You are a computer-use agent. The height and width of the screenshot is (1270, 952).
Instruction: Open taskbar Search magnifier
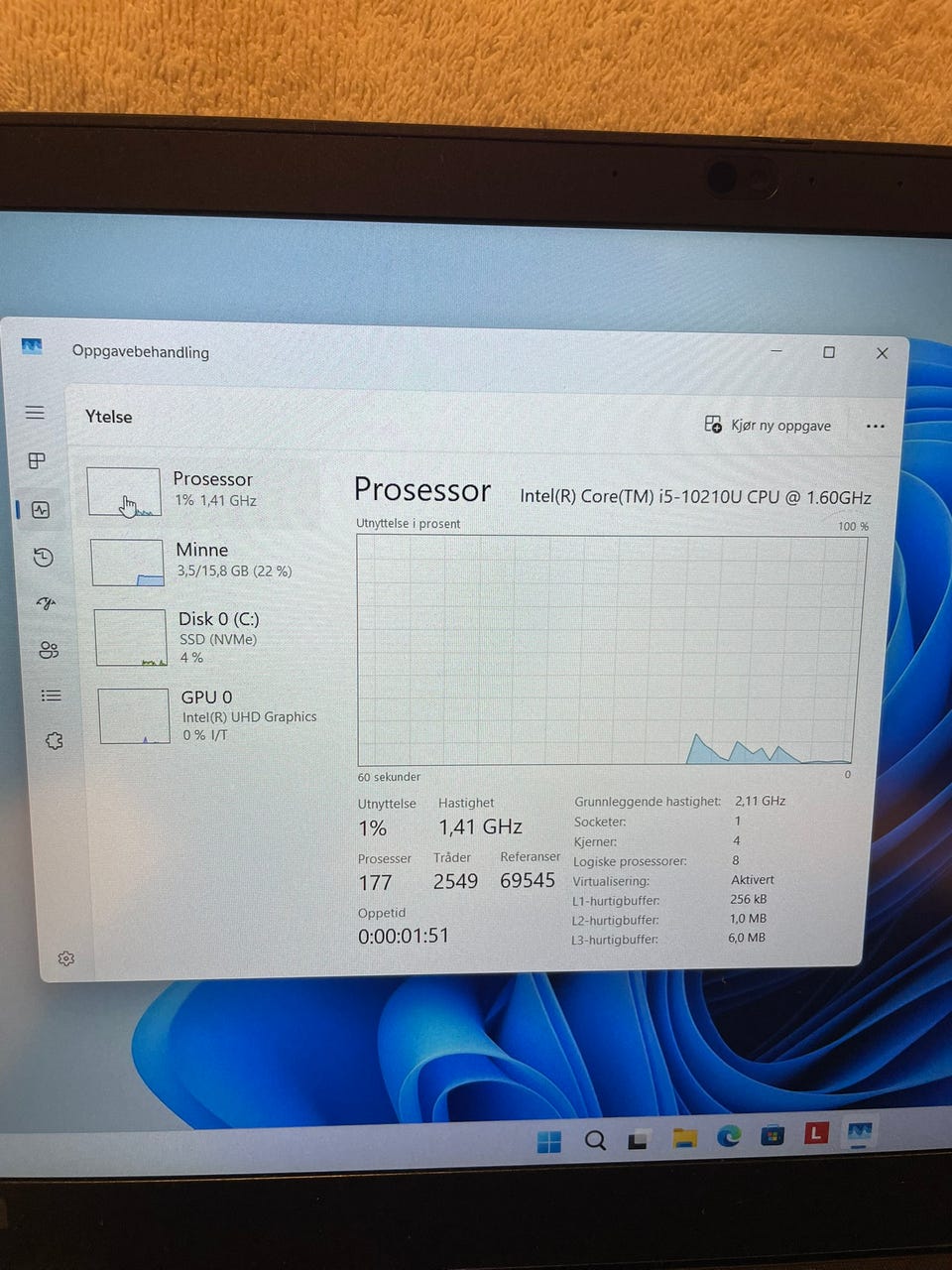click(595, 1140)
